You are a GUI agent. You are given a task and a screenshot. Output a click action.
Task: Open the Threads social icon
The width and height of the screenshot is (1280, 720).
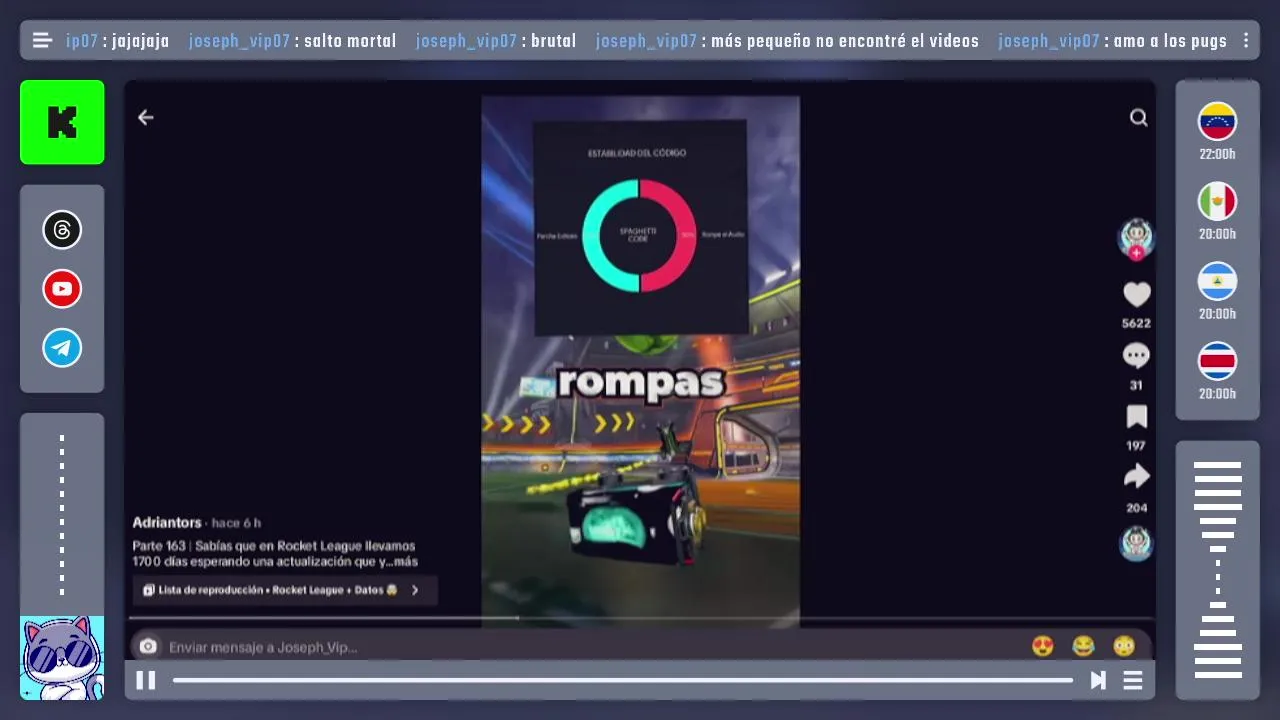point(62,230)
